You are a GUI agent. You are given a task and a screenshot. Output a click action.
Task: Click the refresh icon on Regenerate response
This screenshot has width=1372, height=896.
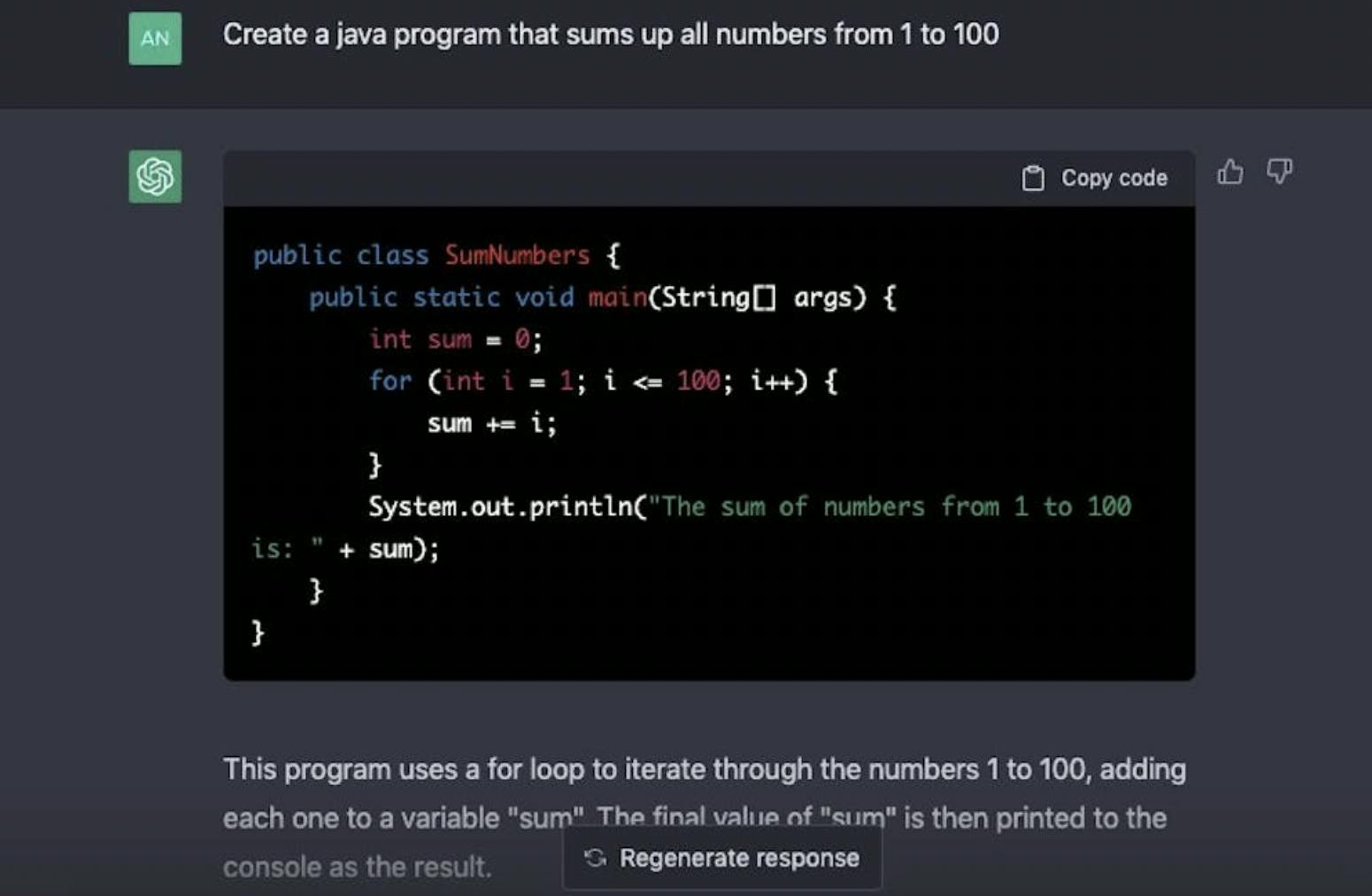(x=594, y=857)
